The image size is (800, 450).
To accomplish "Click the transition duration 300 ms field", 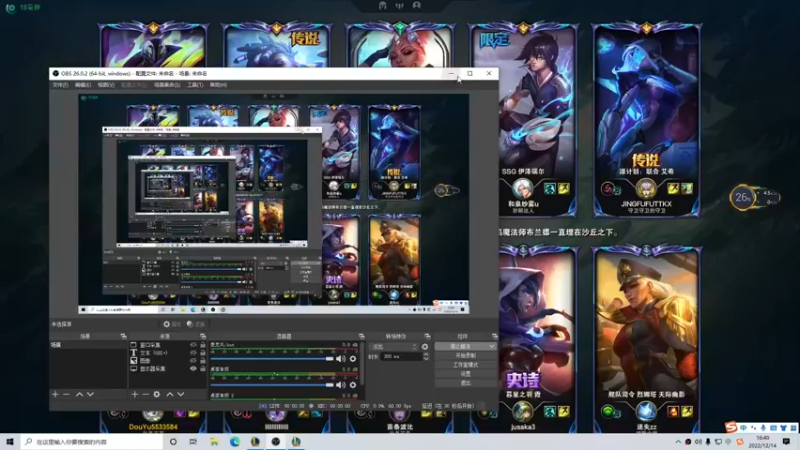I will [402, 356].
